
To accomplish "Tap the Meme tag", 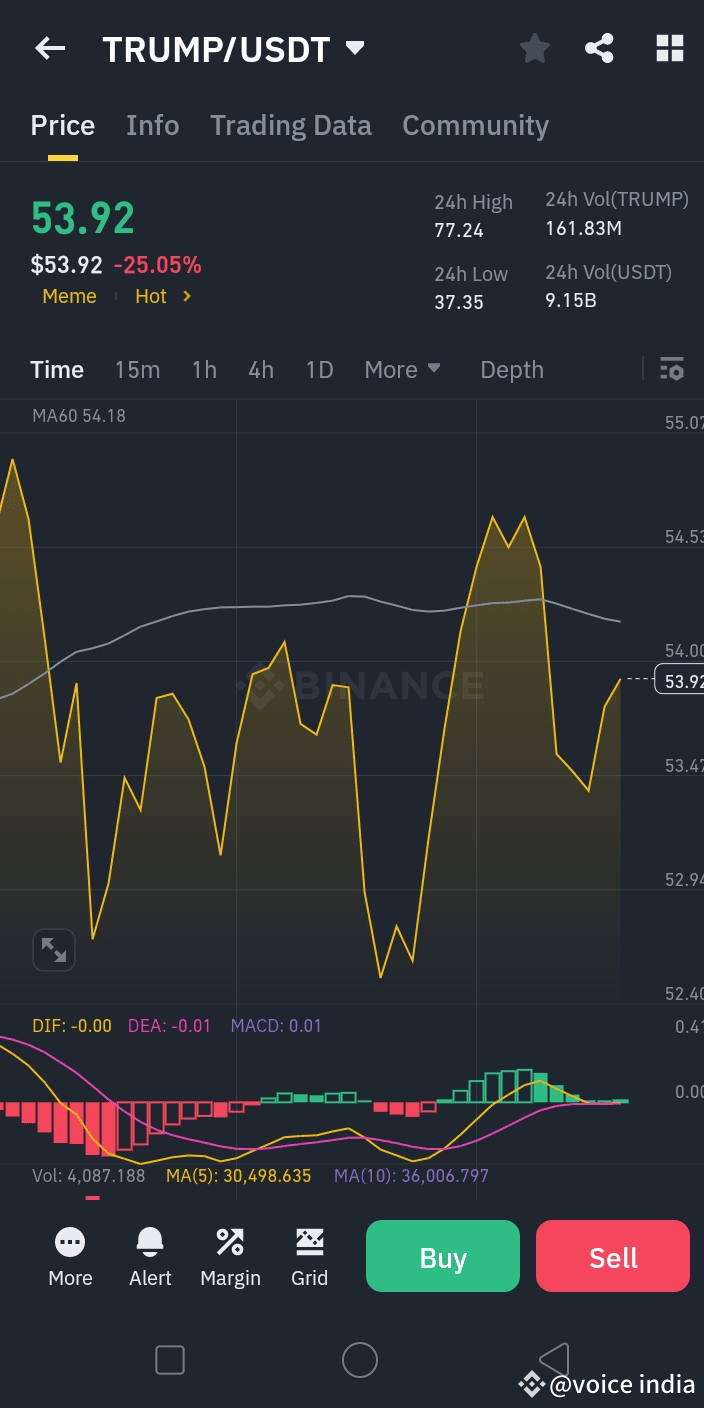I will tap(69, 296).
